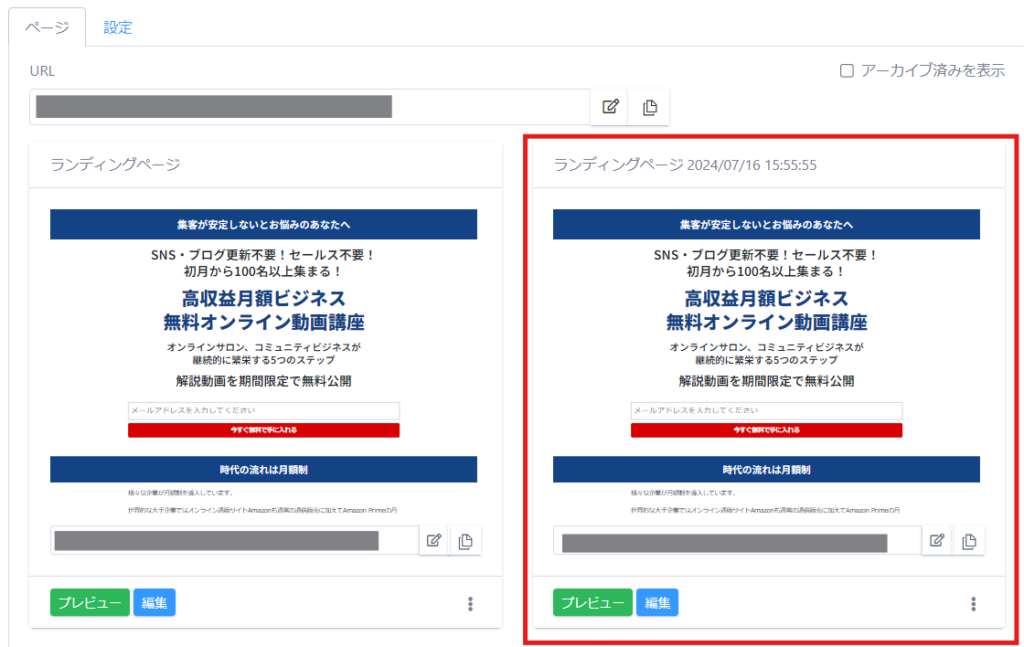Click プレビュー in the 2024/07/16 card
The image size is (1024, 647).
pyautogui.click(x=593, y=603)
